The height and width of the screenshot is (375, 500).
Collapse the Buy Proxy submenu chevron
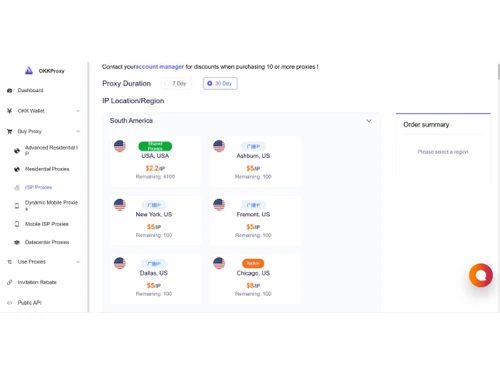click(78, 131)
